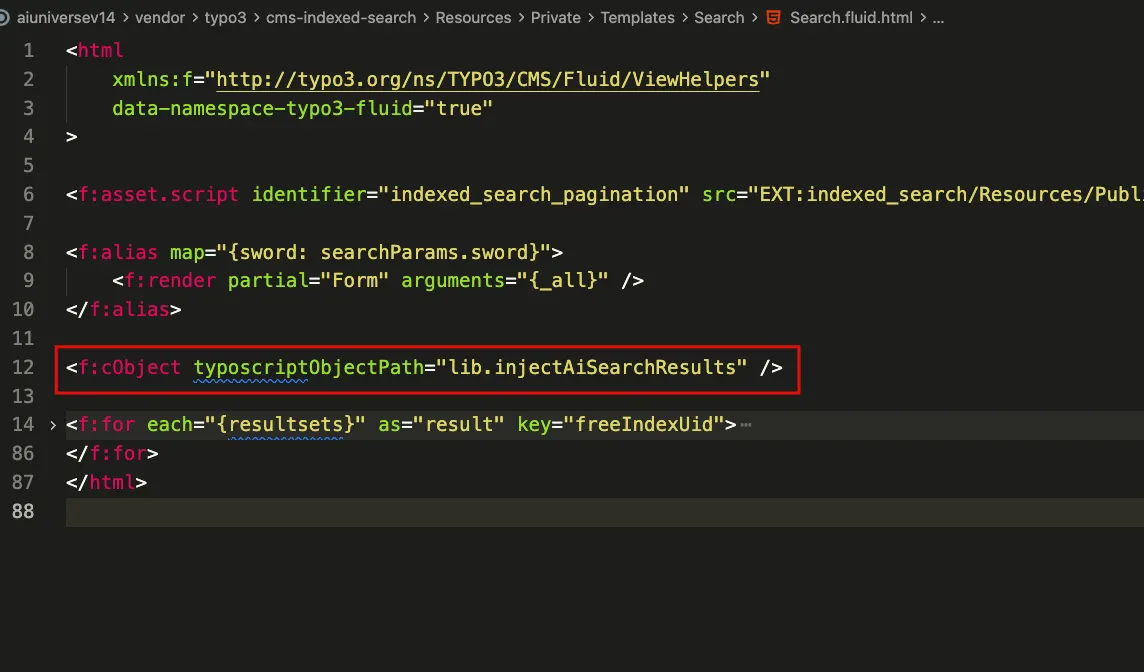The height and width of the screenshot is (672, 1144).
Task: Select Search.fluid.html in the breadcrumb
Action: (851, 18)
